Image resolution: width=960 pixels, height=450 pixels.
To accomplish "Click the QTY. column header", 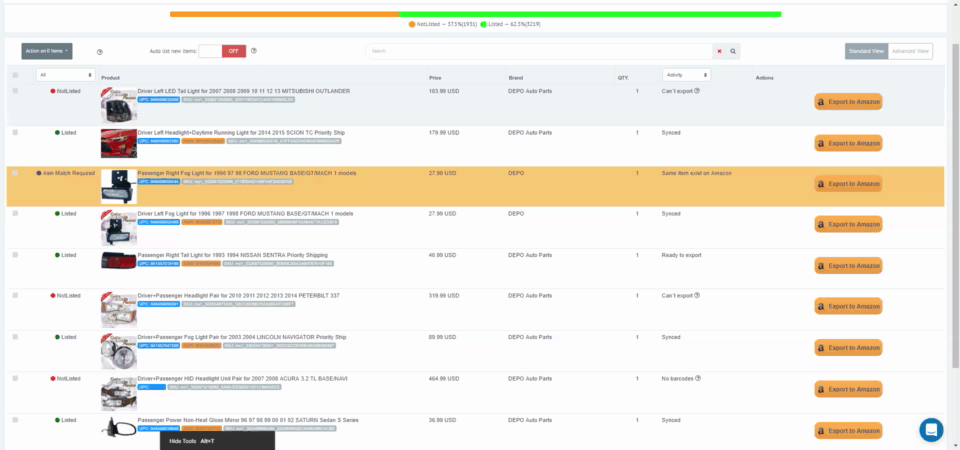I will click(x=623, y=78).
